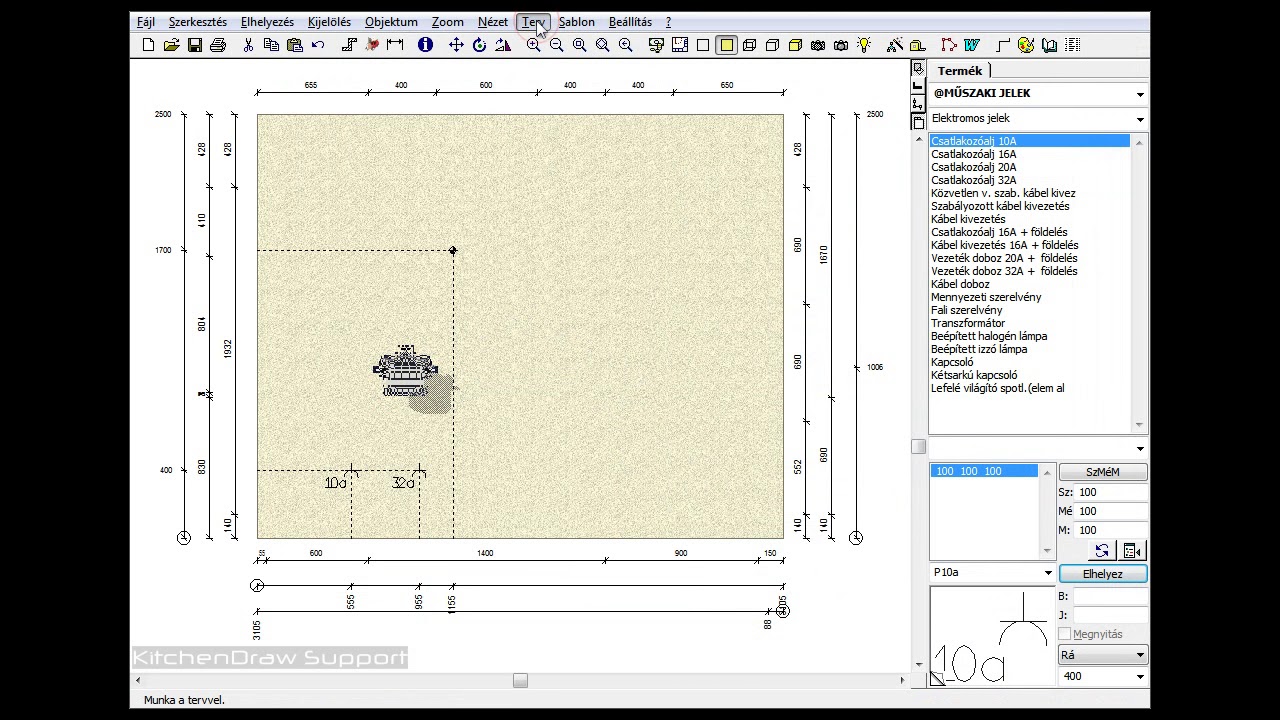
Task: Open the color palette icon
Action: coord(1026,45)
